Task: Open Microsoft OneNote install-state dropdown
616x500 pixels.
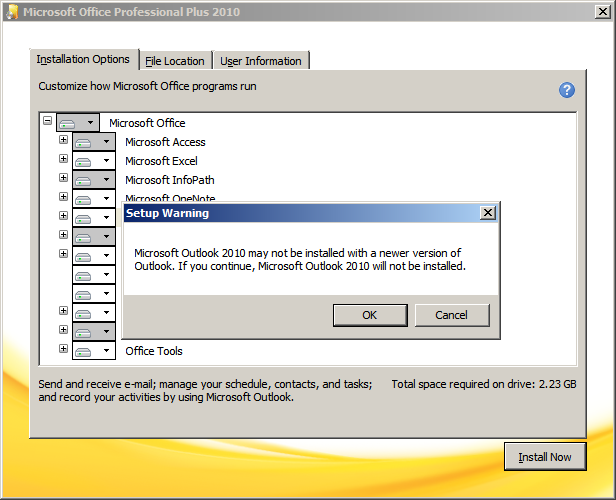Action: pyautogui.click(x=94, y=198)
